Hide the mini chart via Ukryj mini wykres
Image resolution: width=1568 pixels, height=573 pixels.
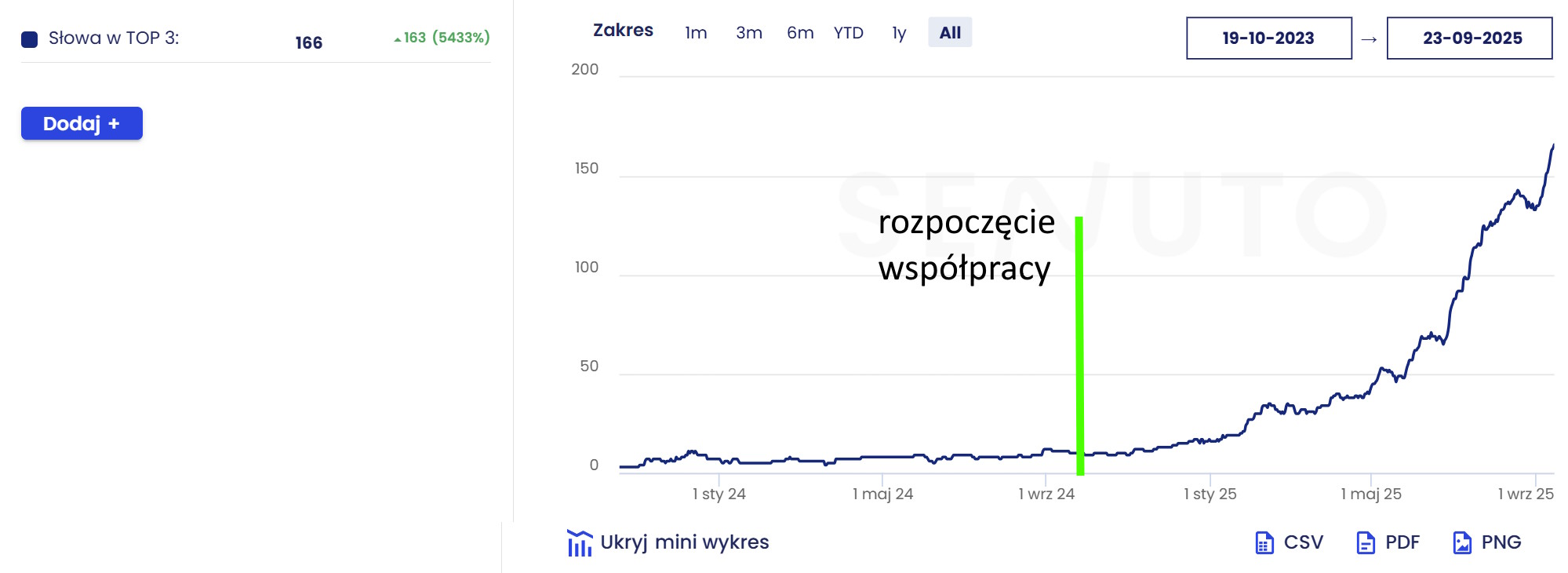[x=684, y=542]
